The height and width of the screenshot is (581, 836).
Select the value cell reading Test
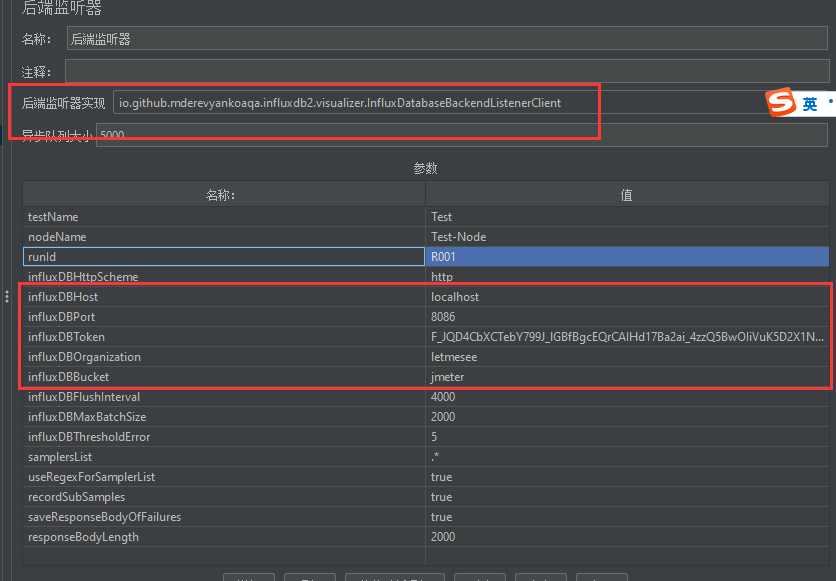click(628, 217)
